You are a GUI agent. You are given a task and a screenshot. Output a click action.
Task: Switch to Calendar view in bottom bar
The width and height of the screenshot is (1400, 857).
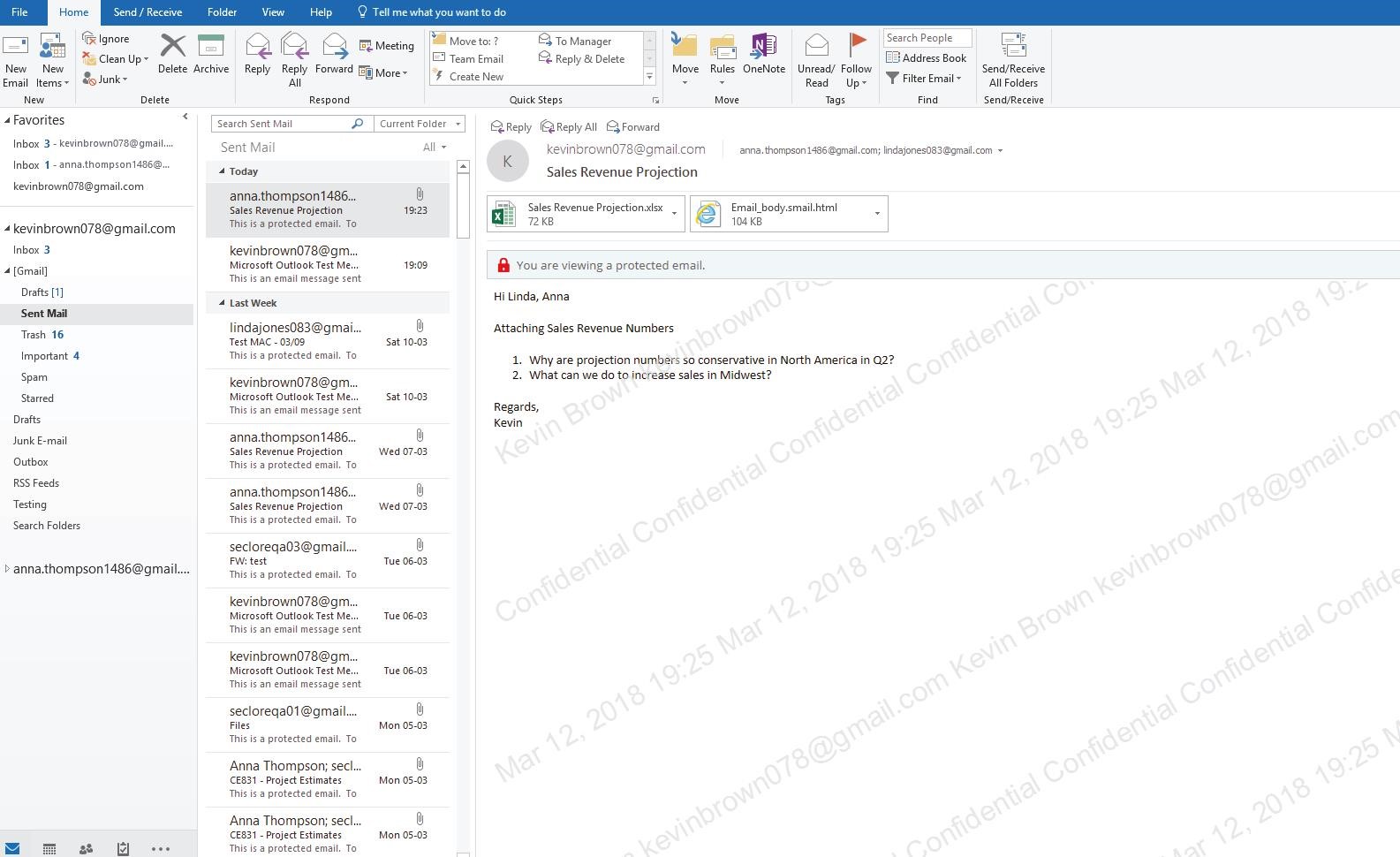(x=49, y=848)
